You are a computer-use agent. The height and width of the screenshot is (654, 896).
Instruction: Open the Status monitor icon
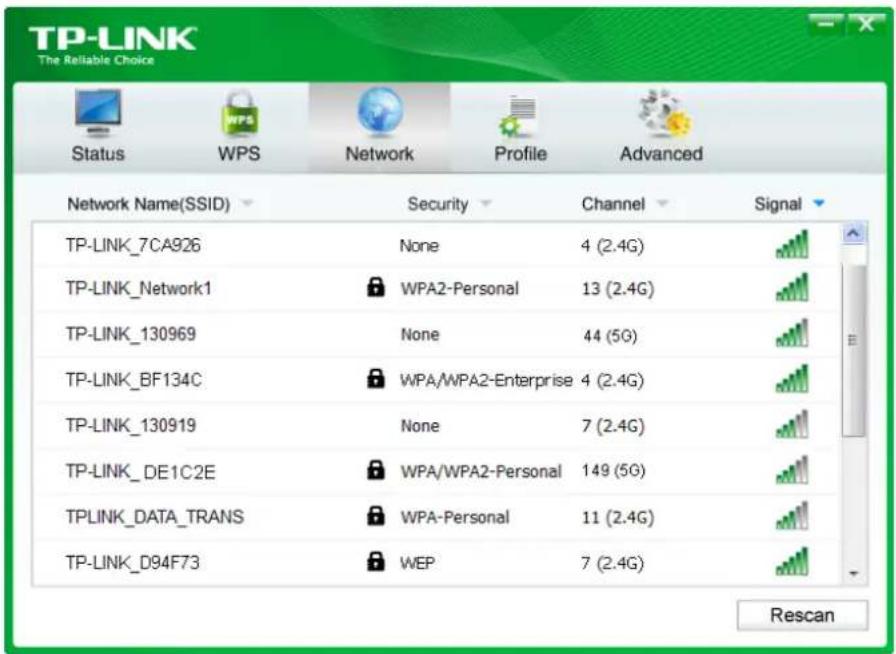(x=98, y=113)
